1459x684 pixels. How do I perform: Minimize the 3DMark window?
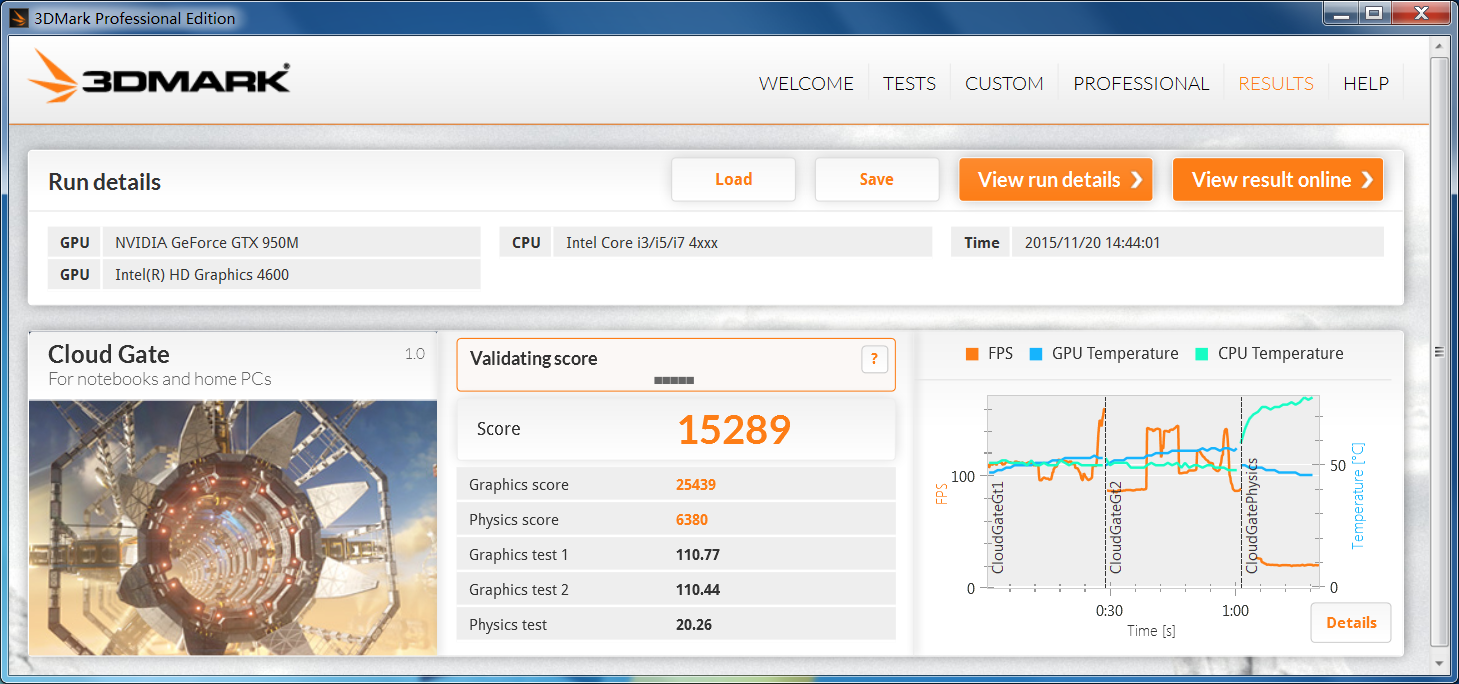coord(1342,13)
